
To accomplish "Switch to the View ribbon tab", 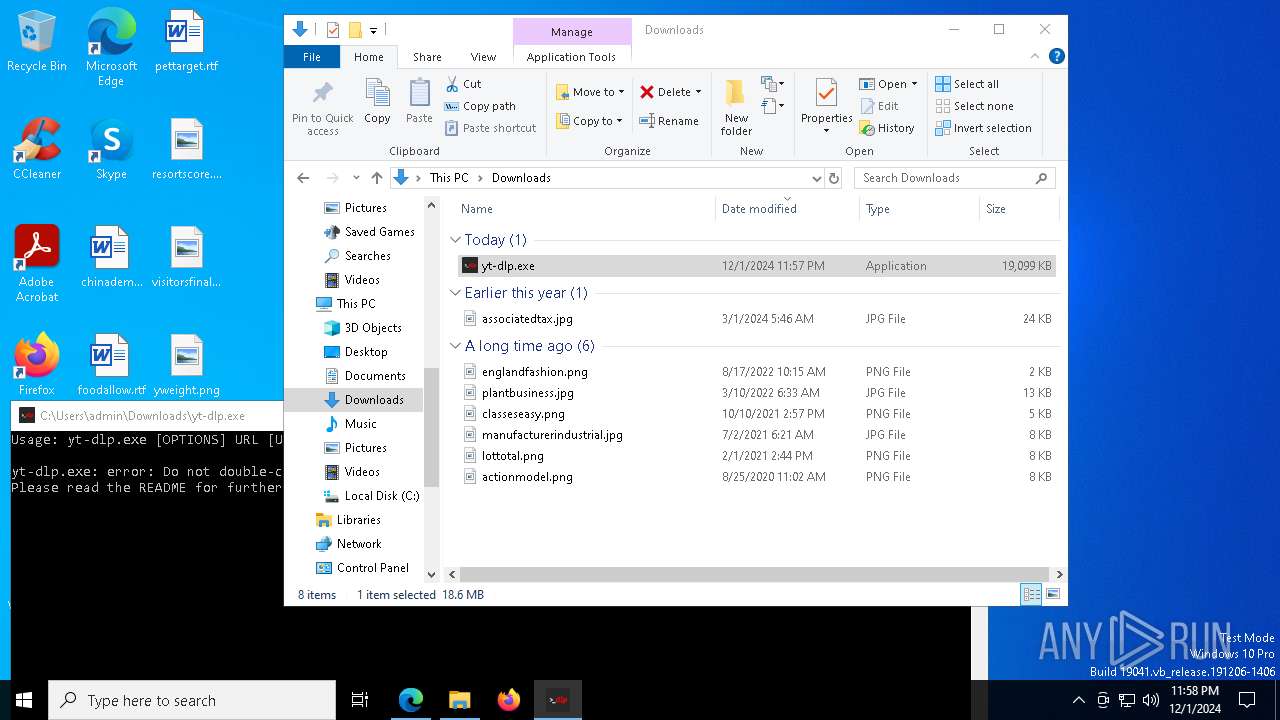I will (483, 57).
